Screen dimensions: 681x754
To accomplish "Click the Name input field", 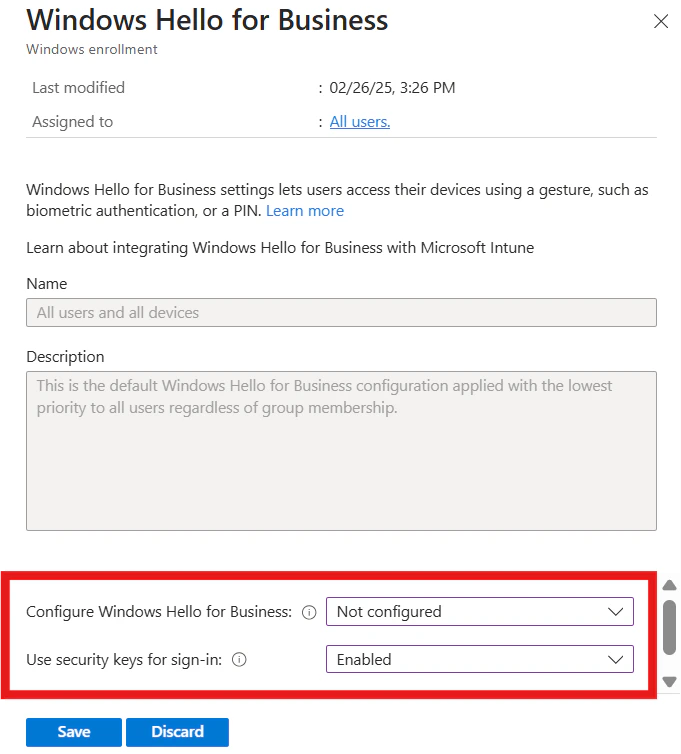I will [x=341, y=313].
